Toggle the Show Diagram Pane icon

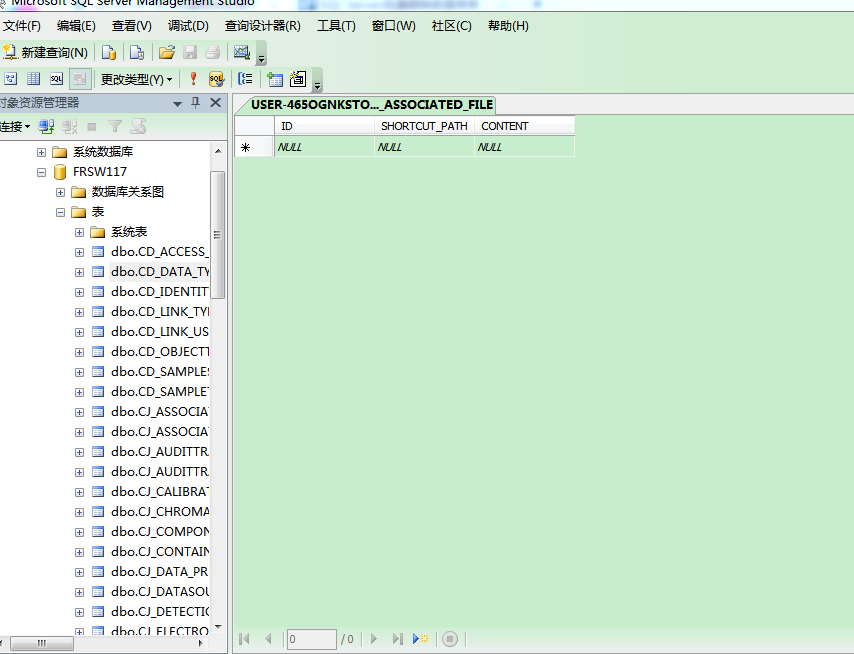[11, 79]
